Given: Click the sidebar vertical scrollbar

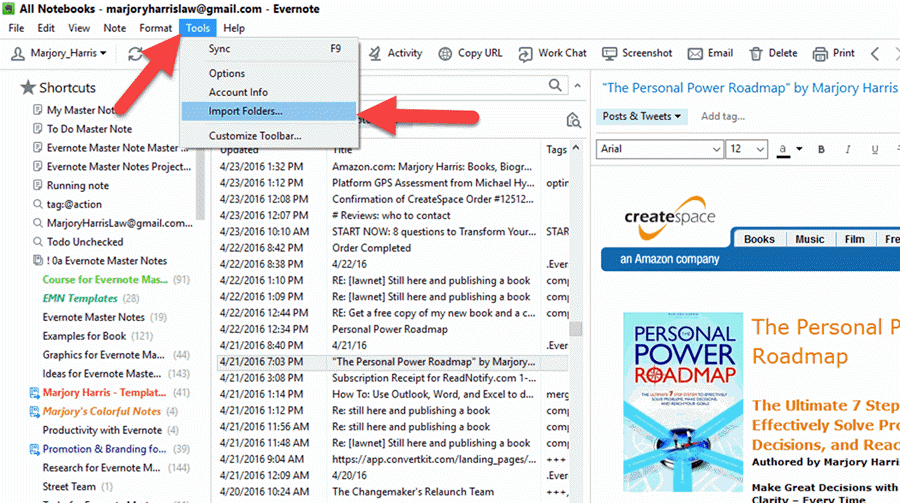Looking at the screenshot, I should (200, 184).
